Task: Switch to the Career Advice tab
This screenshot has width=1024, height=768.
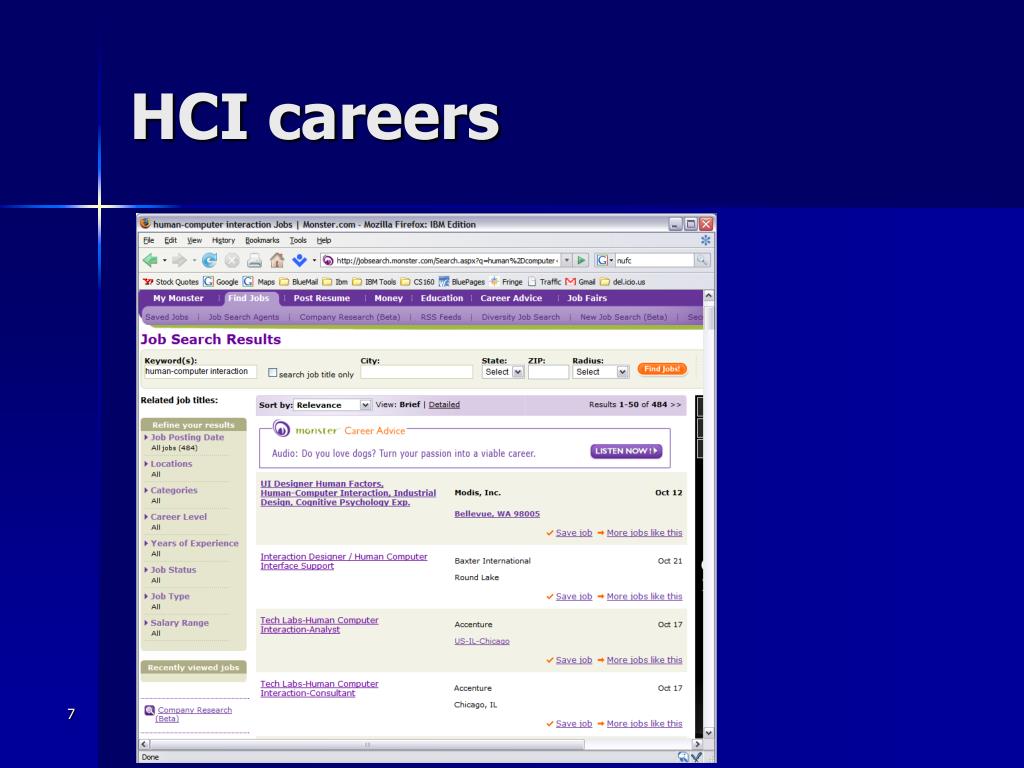Action: point(511,298)
